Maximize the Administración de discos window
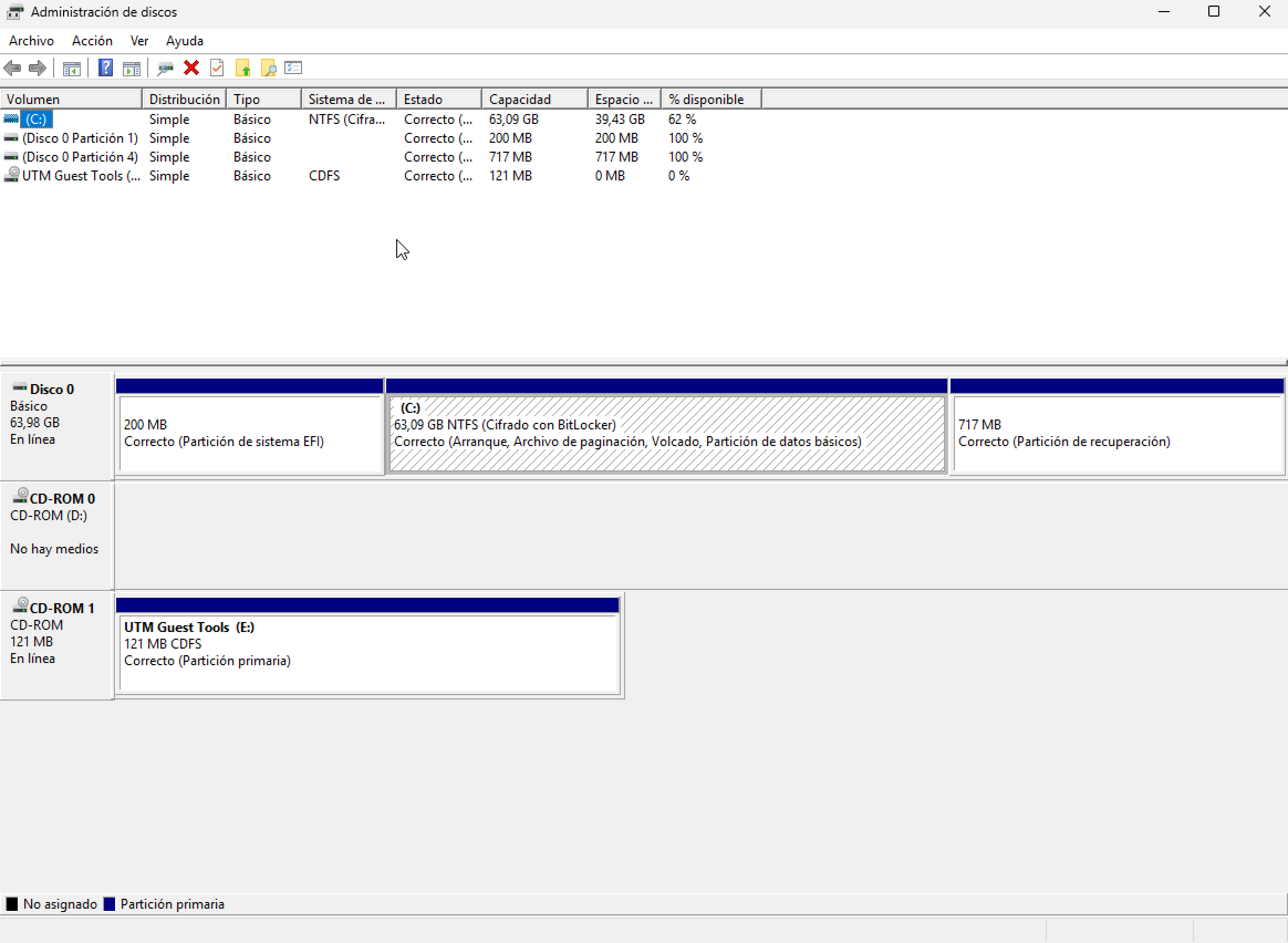This screenshot has width=1288, height=943. tap(1214, 12)
